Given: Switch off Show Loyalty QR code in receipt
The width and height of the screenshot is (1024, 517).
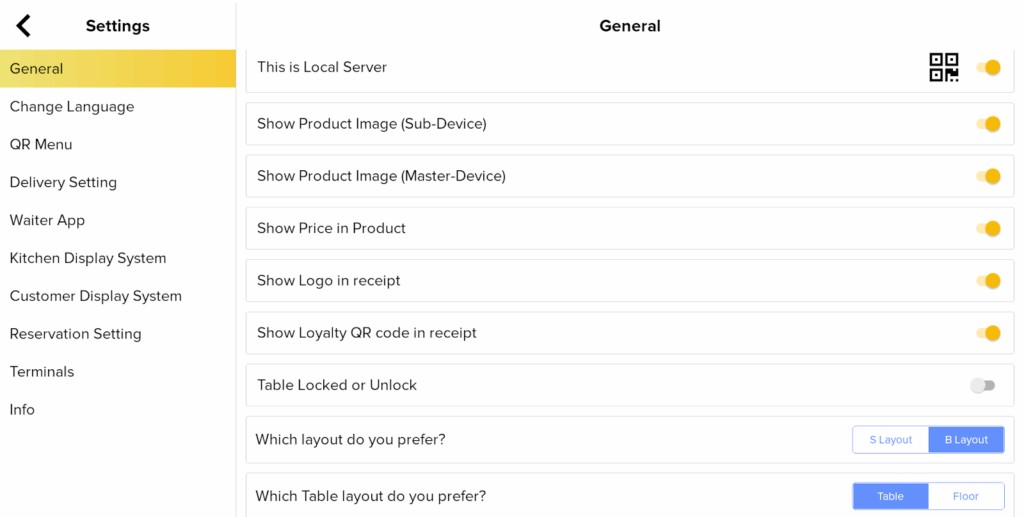Looking at the screenshot, I should (988, 333).
